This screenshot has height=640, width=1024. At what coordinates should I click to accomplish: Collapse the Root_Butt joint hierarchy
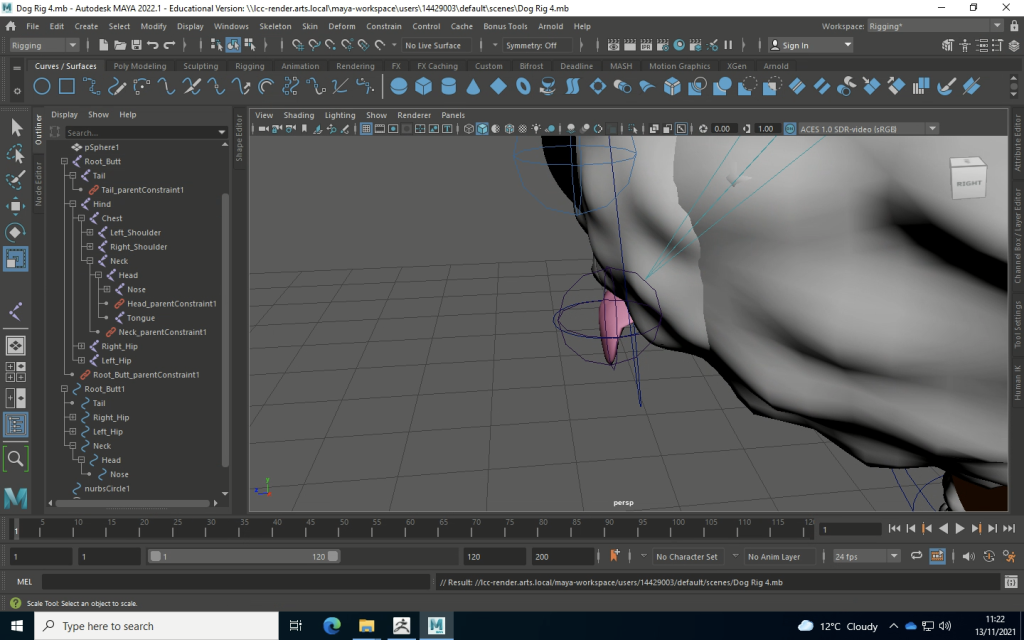pyautogui.click(x=63, y=161)
